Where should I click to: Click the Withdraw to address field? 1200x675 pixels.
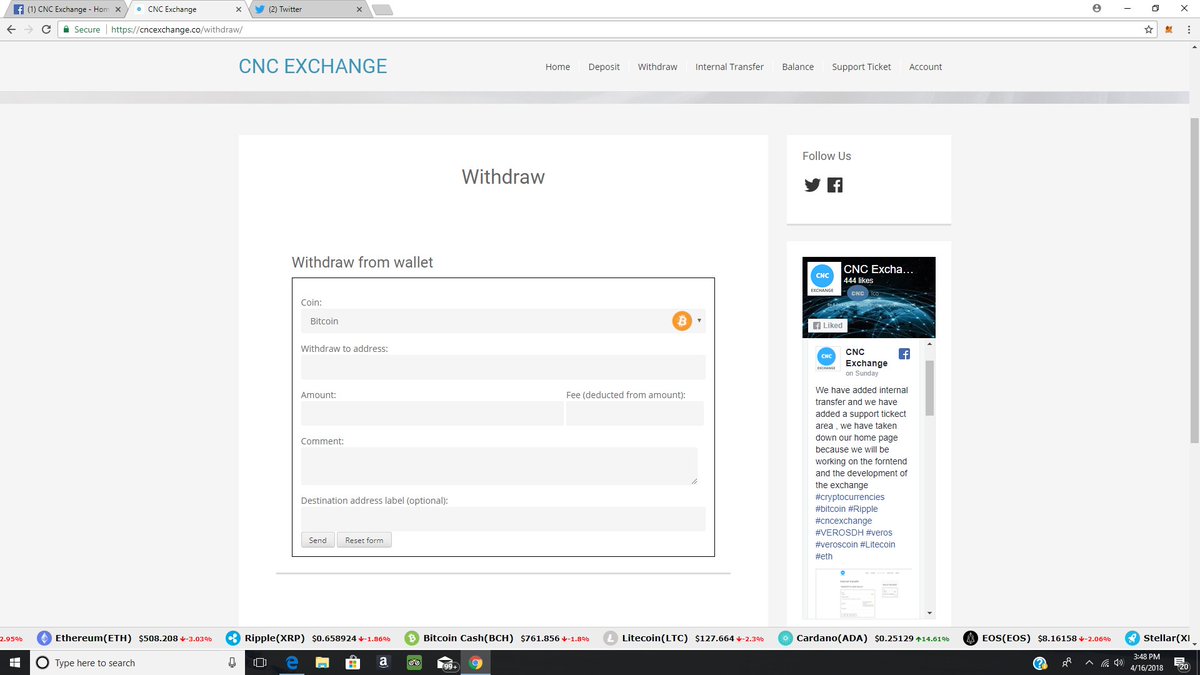[503, 367]
